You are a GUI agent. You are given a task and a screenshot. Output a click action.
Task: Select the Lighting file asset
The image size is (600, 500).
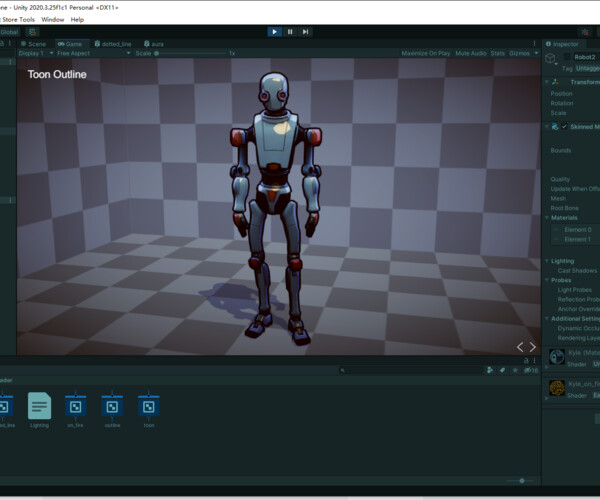pyautogui.click(x=39, y=410)
